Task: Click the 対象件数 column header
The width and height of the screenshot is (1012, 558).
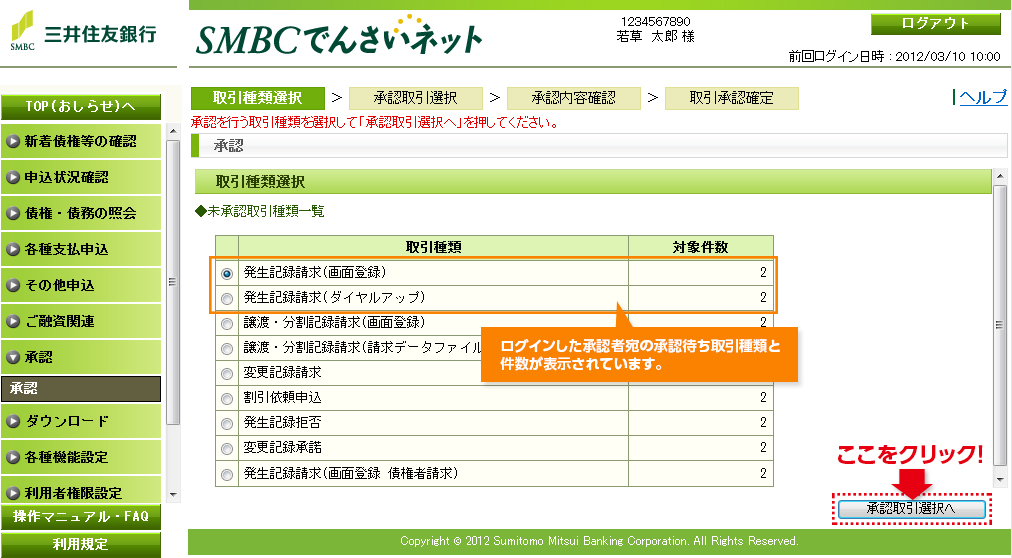Action: pyautogui.click(x=701, y=247)
